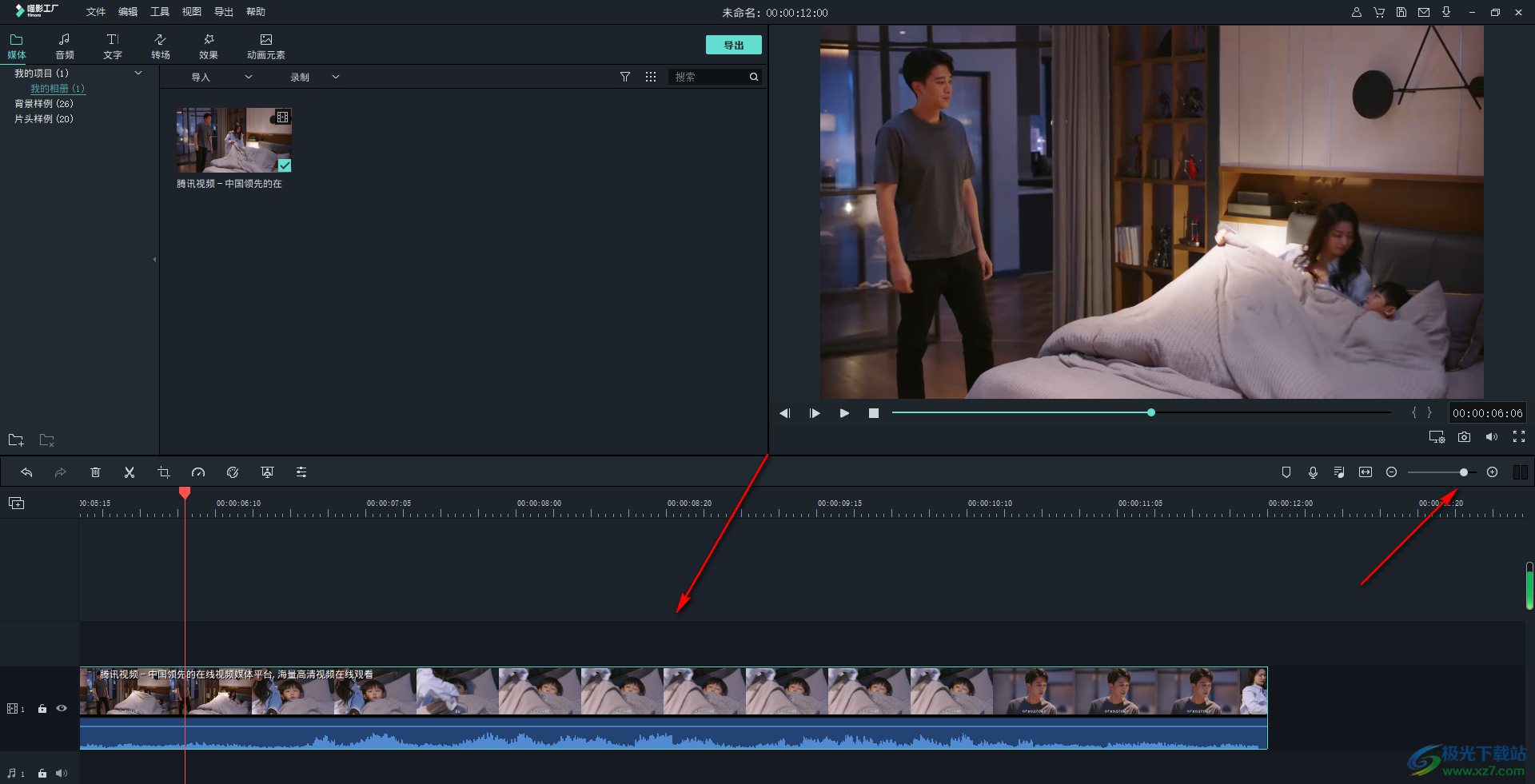Stop the preview playback
Screen dimensions: 1535x784
(x=874, y=413)
